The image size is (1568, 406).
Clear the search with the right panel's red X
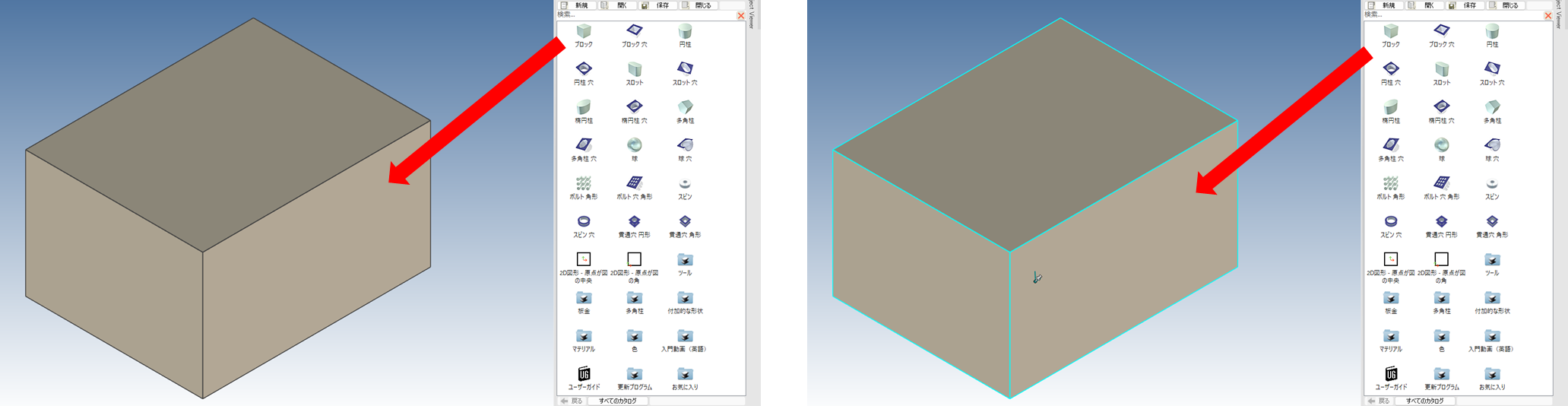click(1548, 15)
